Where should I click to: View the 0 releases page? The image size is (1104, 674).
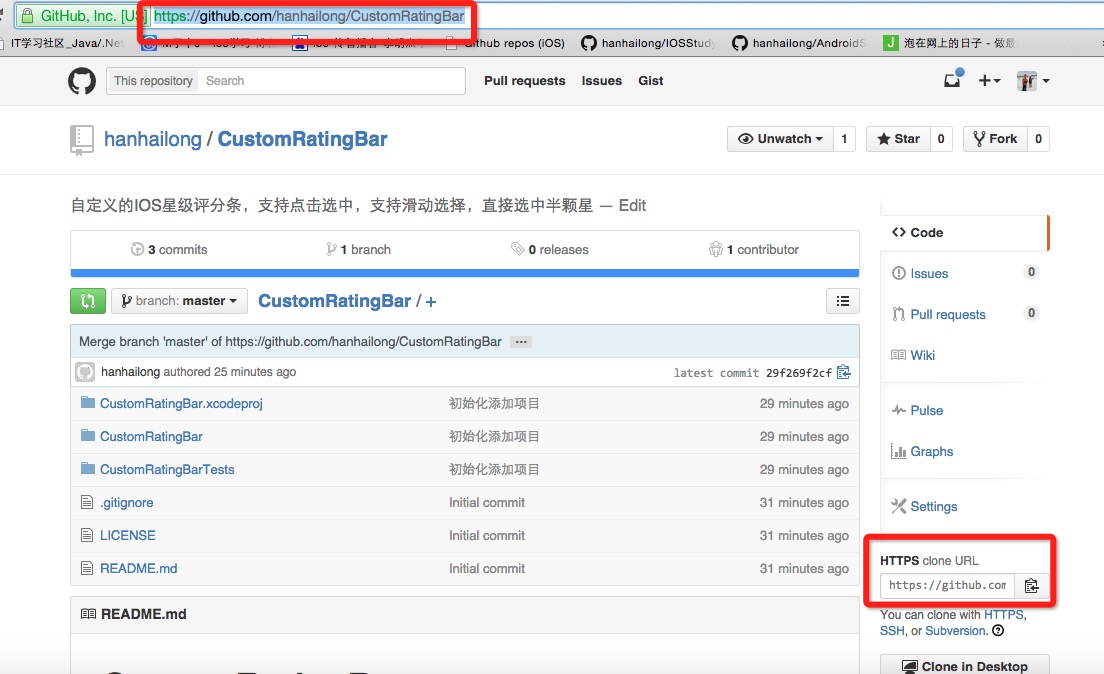(x=550, y=249)
